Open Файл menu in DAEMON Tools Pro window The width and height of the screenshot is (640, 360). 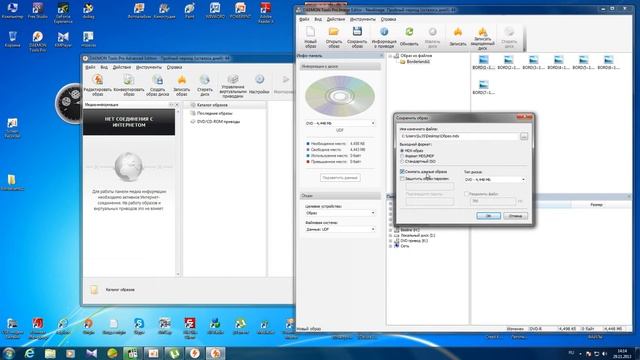pyautogui.click(x=91, y=67)
